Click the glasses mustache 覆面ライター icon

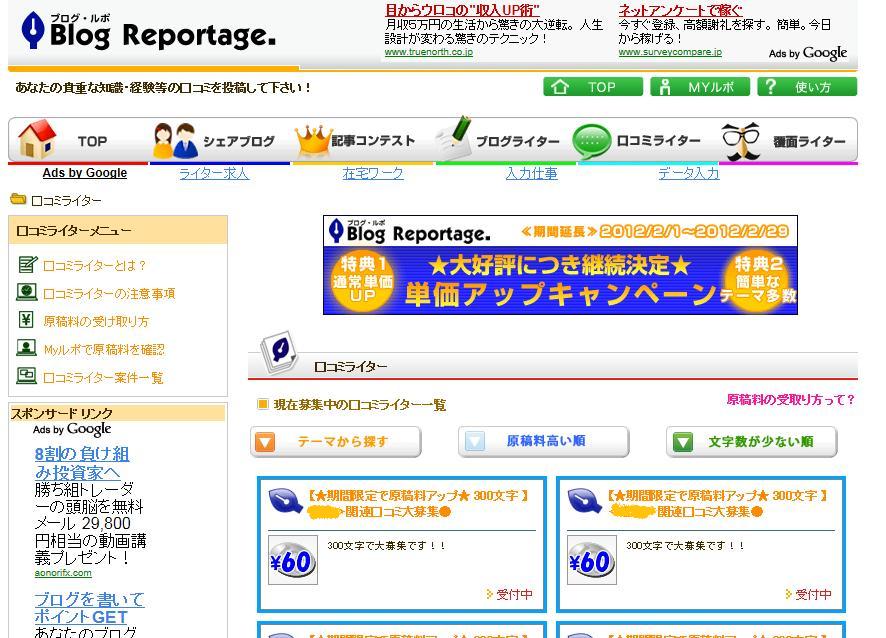[741, 141]
